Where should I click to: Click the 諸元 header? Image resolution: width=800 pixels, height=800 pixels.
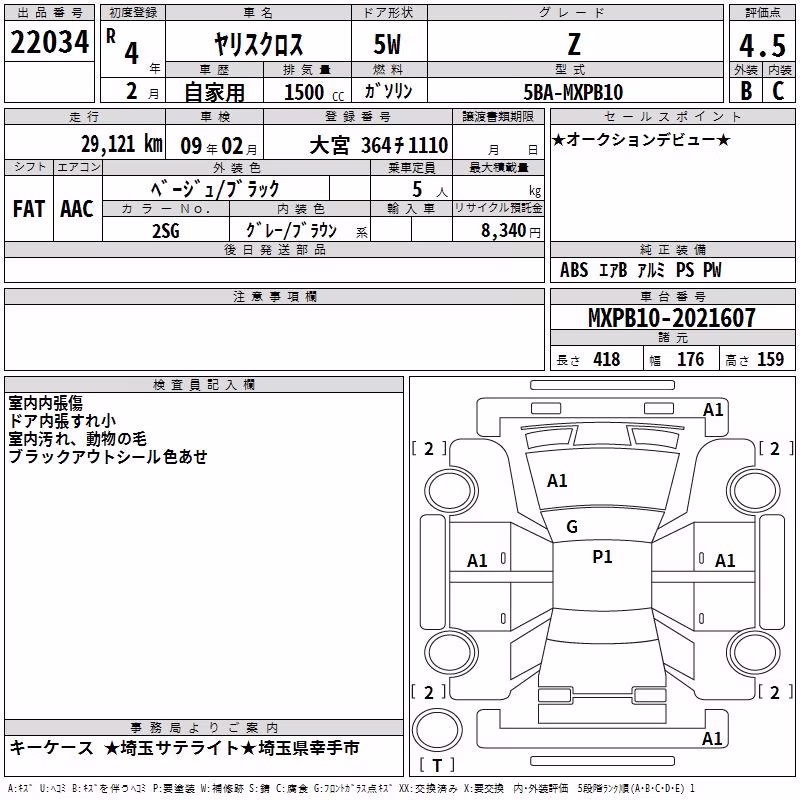673,338
